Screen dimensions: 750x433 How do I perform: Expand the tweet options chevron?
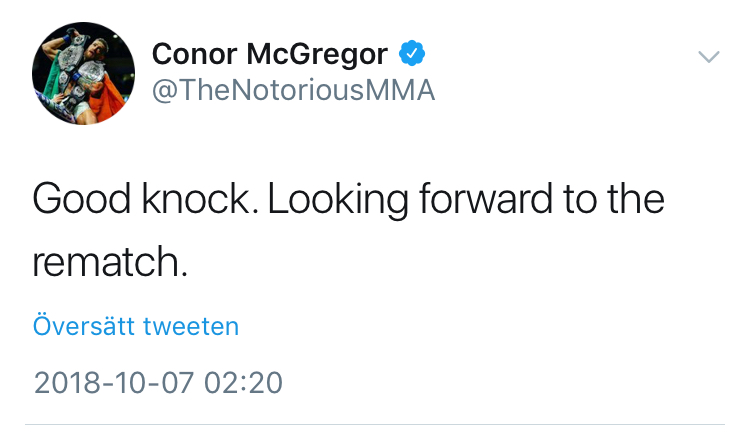click(708, 56)
